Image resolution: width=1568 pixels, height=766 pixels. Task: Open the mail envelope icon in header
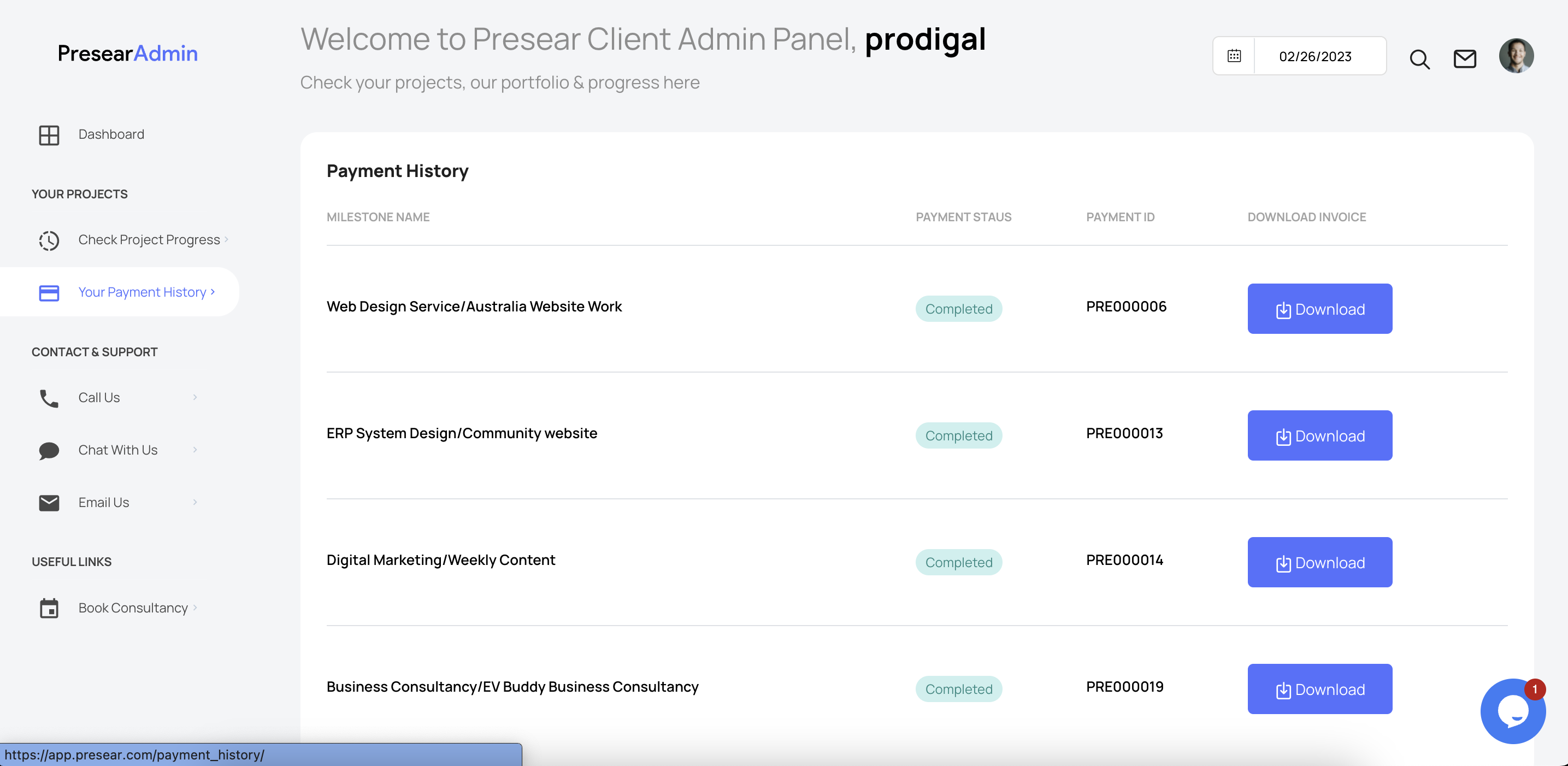click(1465, 59)
